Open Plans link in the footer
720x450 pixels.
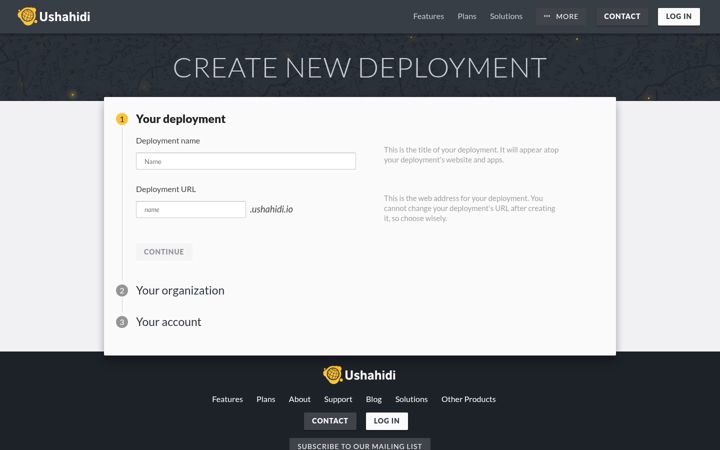coord(265,399)
